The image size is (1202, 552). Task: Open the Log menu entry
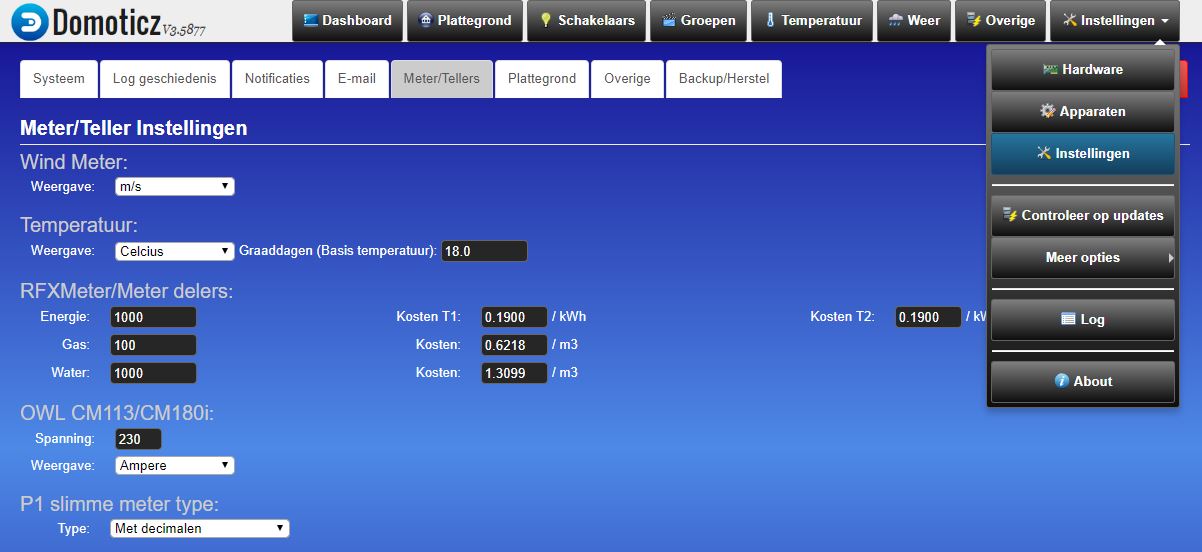coord(1082,320)
